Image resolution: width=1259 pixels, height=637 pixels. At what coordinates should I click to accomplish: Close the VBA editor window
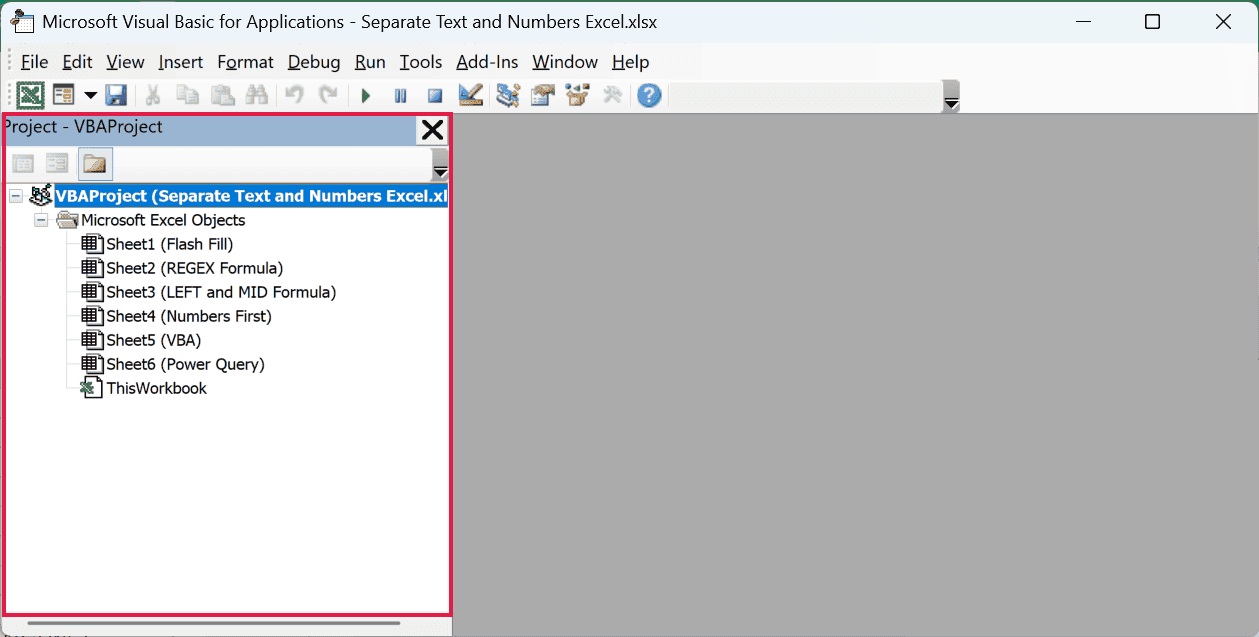coord(1222,22)
